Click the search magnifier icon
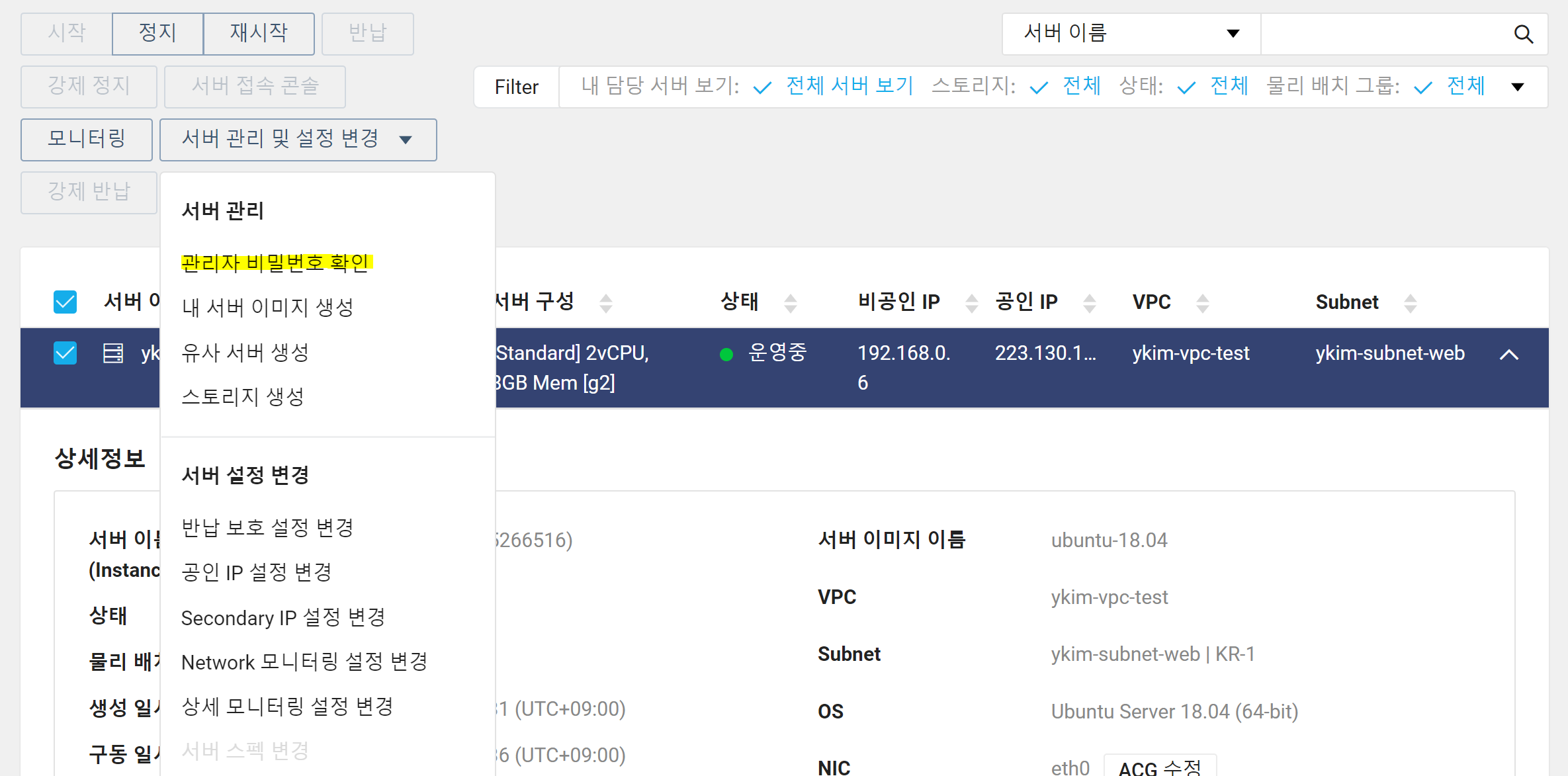The image size is (1568, 776). click(x=1523, y=34)
